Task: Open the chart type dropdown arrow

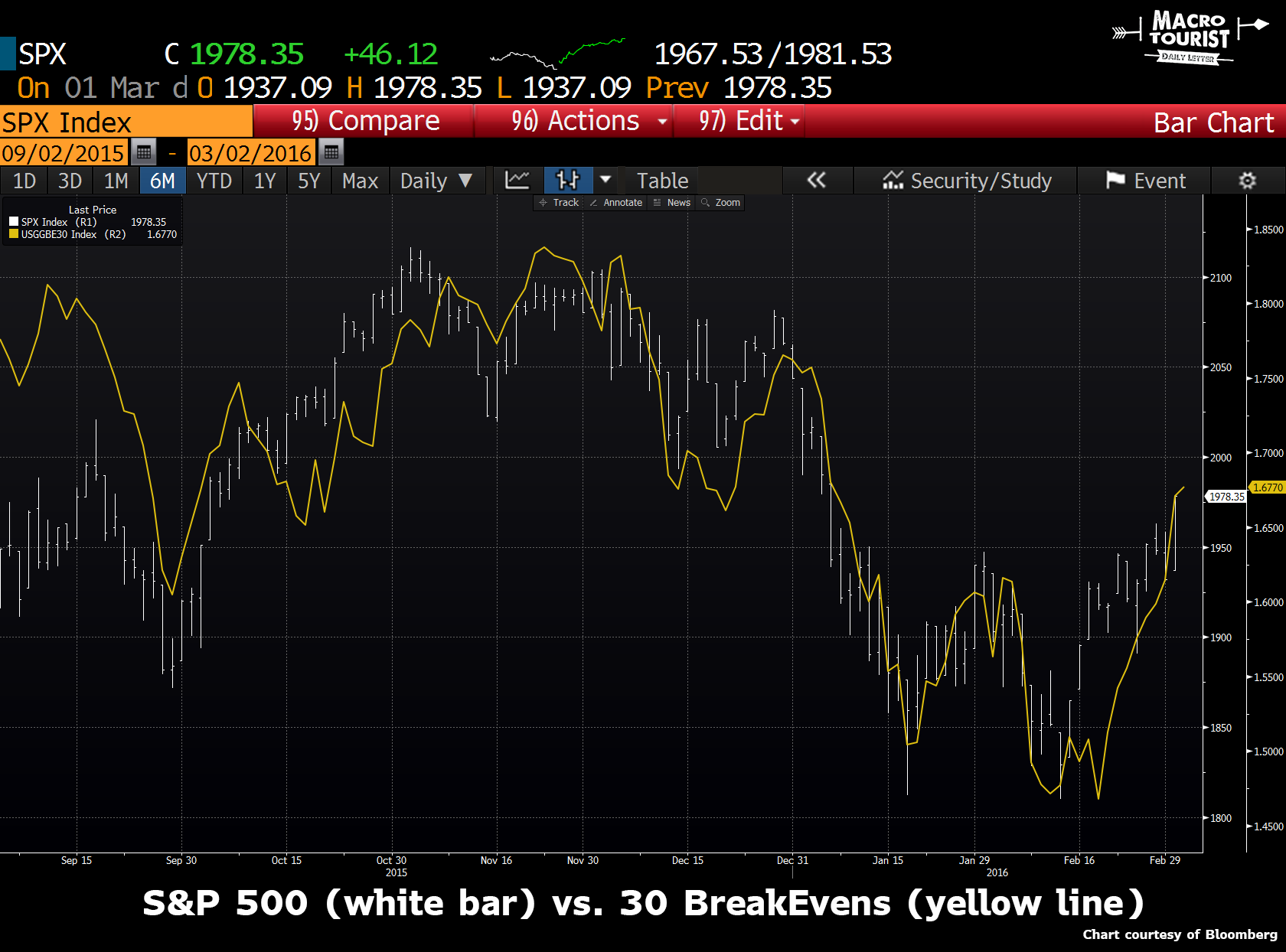Action: [605, 181]
